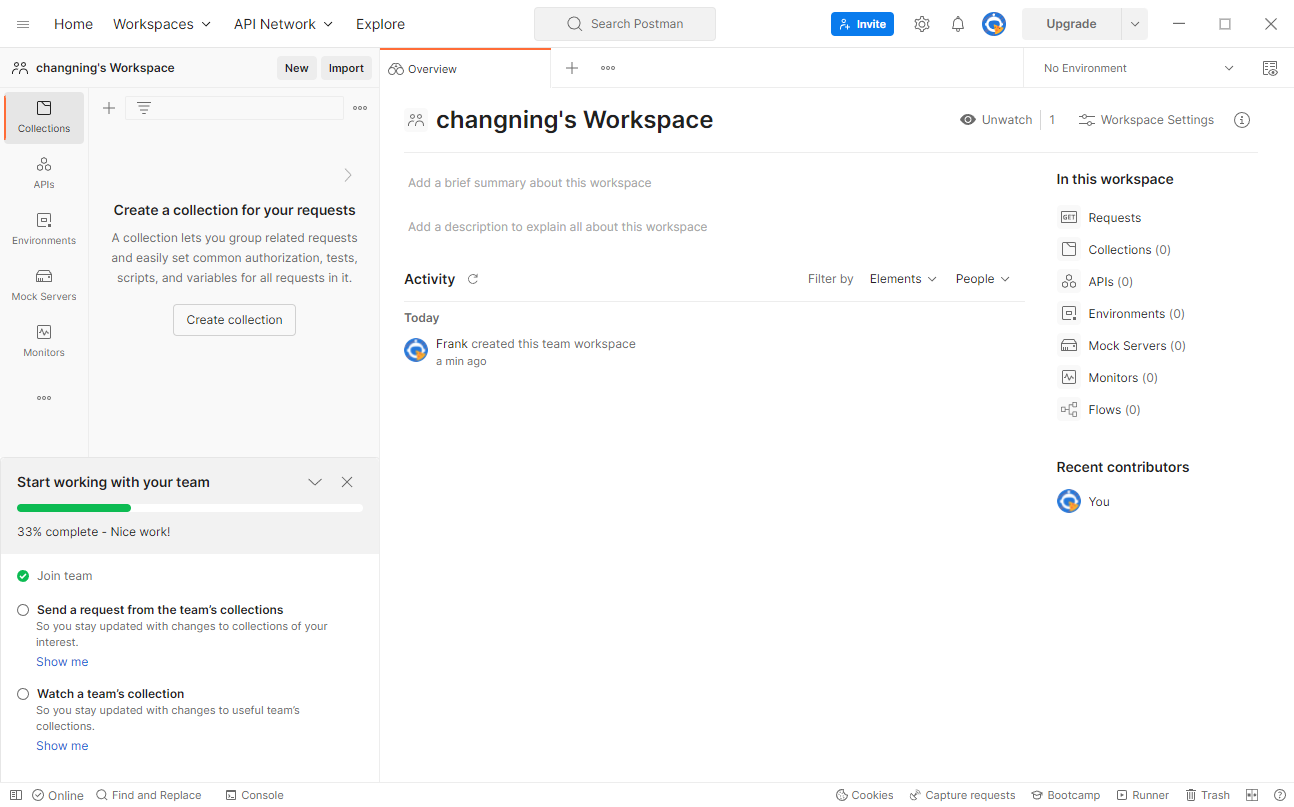Click the brief summary placeholder text
1294x807 pixels.
pyautogui.click(x=530, y=183)
